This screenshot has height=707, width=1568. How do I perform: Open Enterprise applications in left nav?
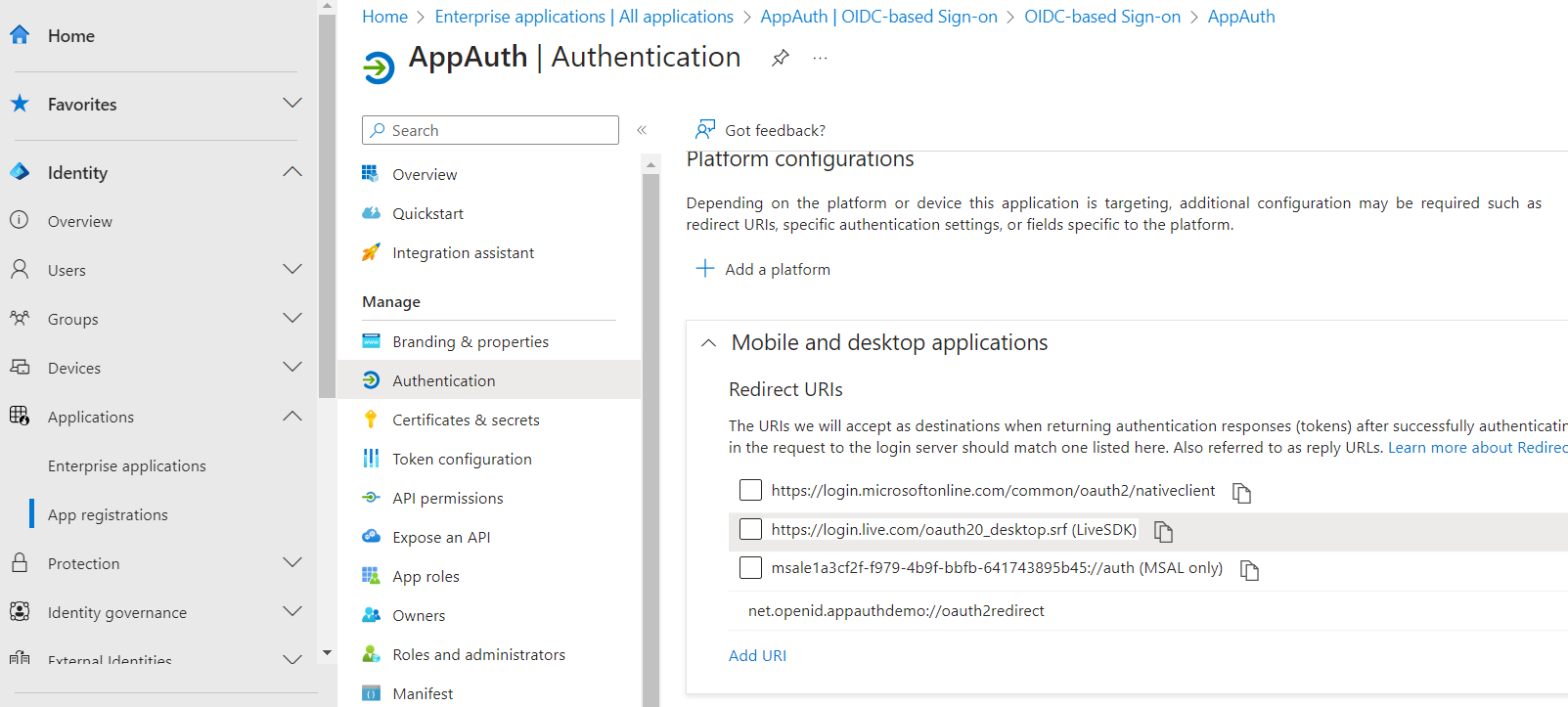[x=127, y=465]
